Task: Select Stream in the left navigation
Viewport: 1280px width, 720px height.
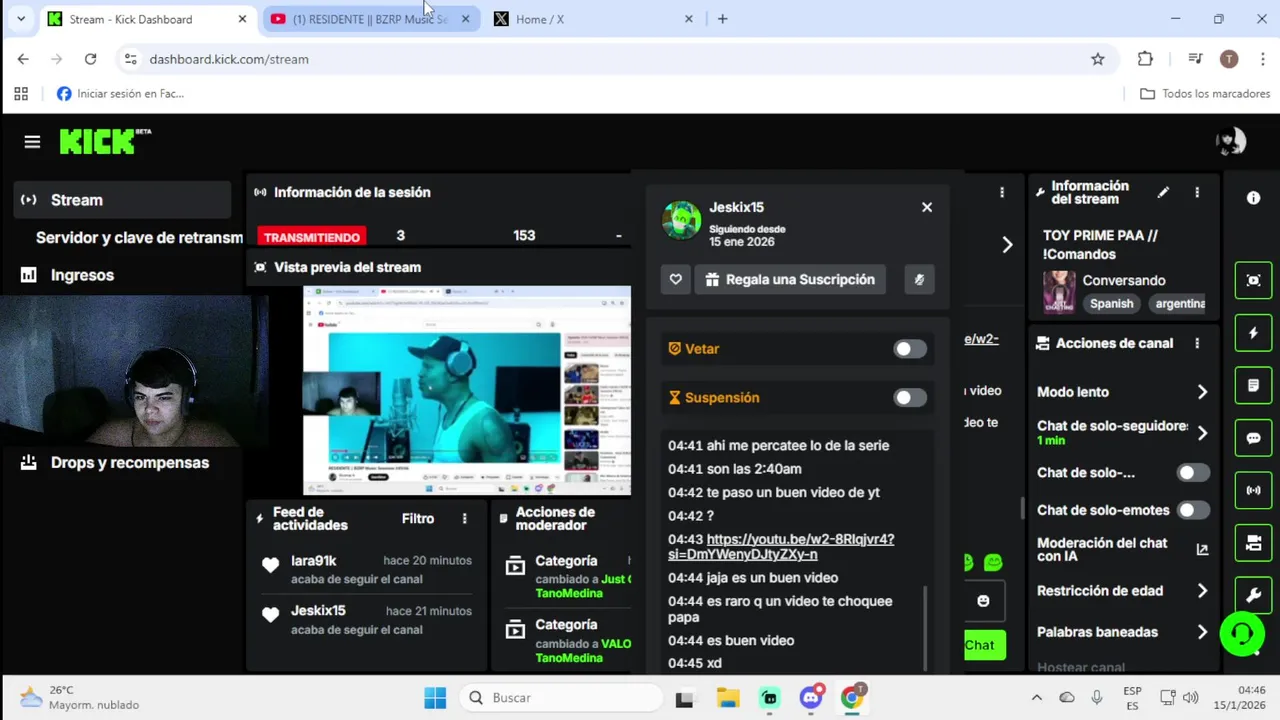Action: tap(122, 200)
